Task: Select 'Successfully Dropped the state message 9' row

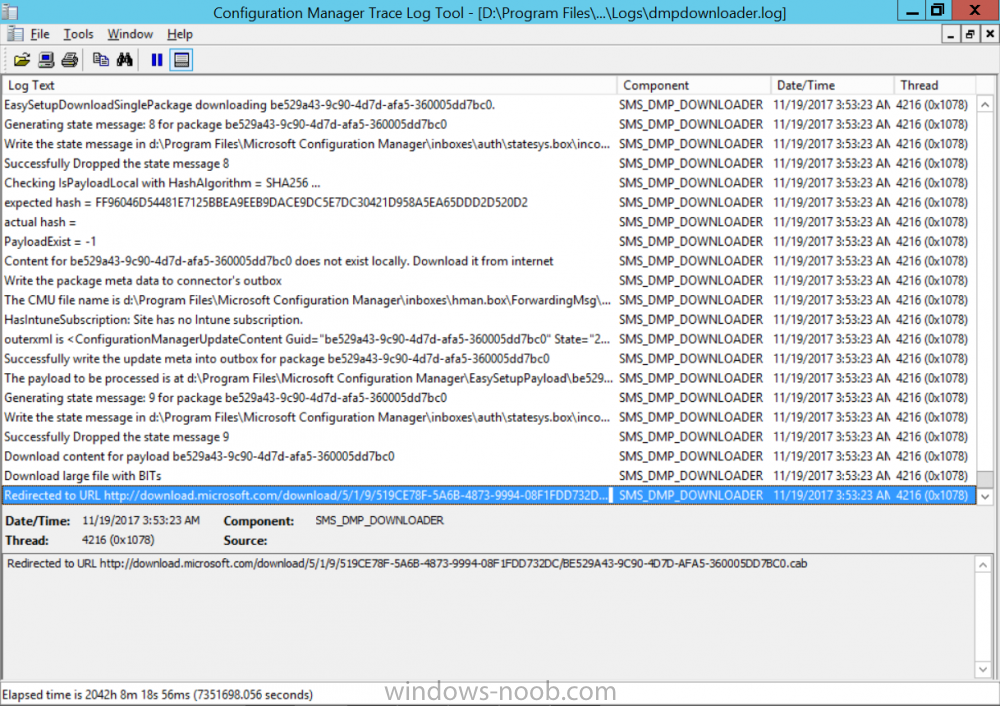Action: (489, 437)
